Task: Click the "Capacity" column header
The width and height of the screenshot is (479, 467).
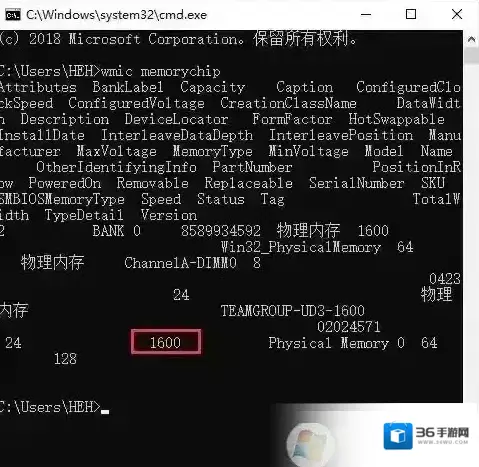Action: pyautogui.click(x=213, y=87)
